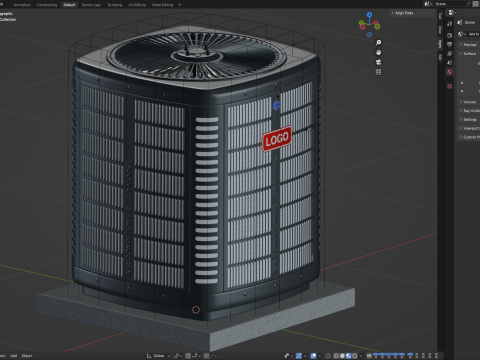Toggle viewport overlays display
Screen dimensions: 480x360
(313, 356)
